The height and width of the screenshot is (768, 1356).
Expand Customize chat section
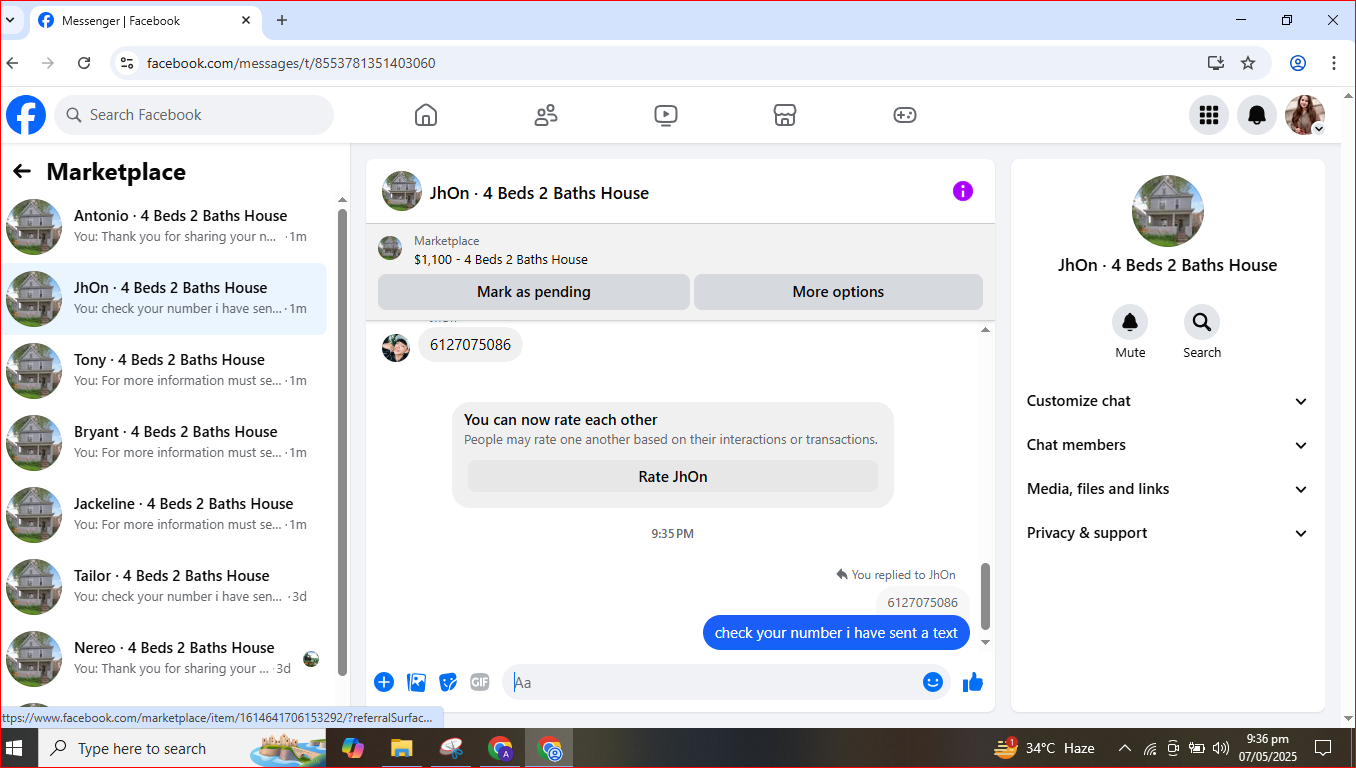pos(1167,401)
